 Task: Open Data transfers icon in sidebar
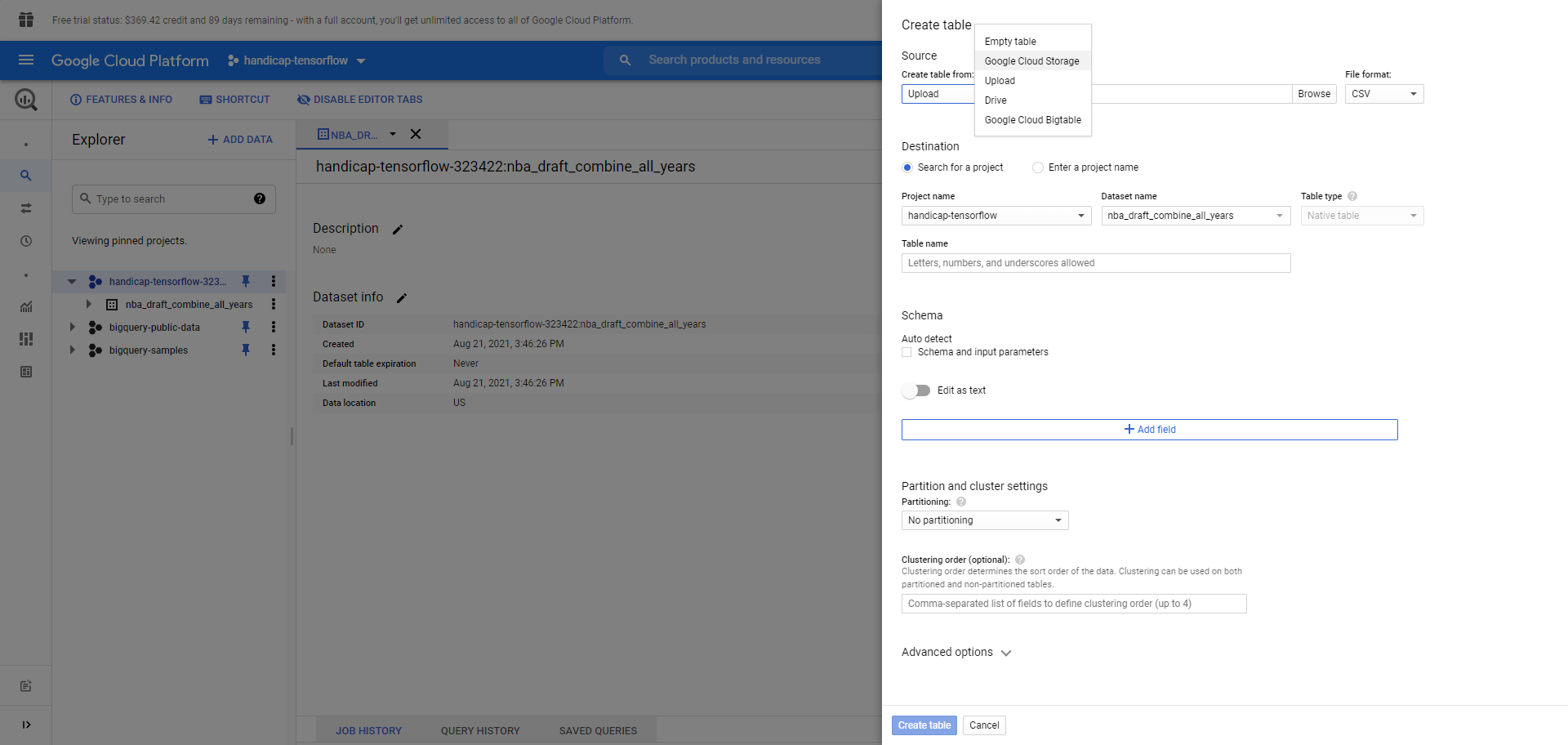tap(26, 208)
